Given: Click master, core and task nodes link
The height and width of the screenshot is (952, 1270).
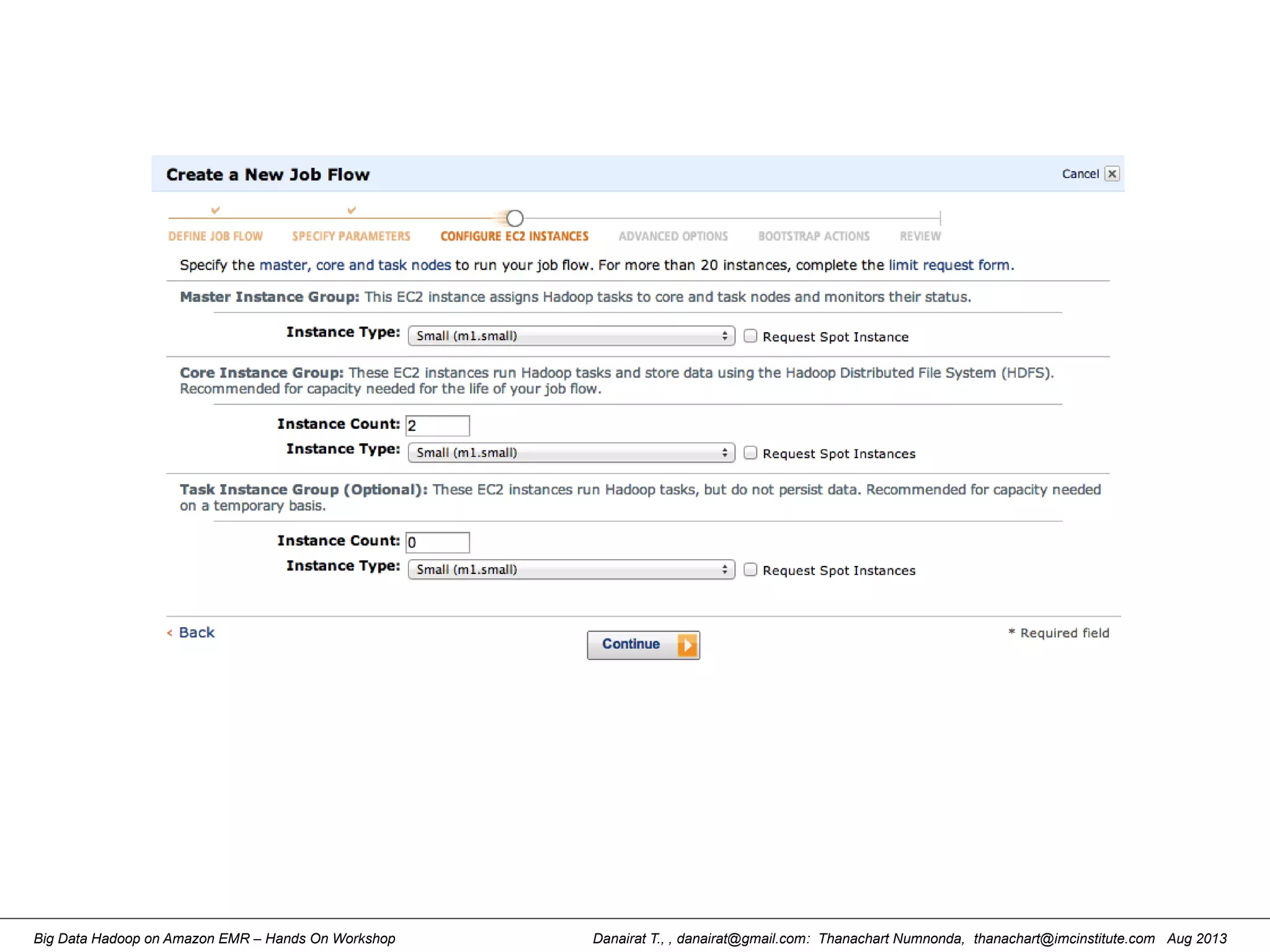Looking at the screenshot, I should tap(355, 265).
